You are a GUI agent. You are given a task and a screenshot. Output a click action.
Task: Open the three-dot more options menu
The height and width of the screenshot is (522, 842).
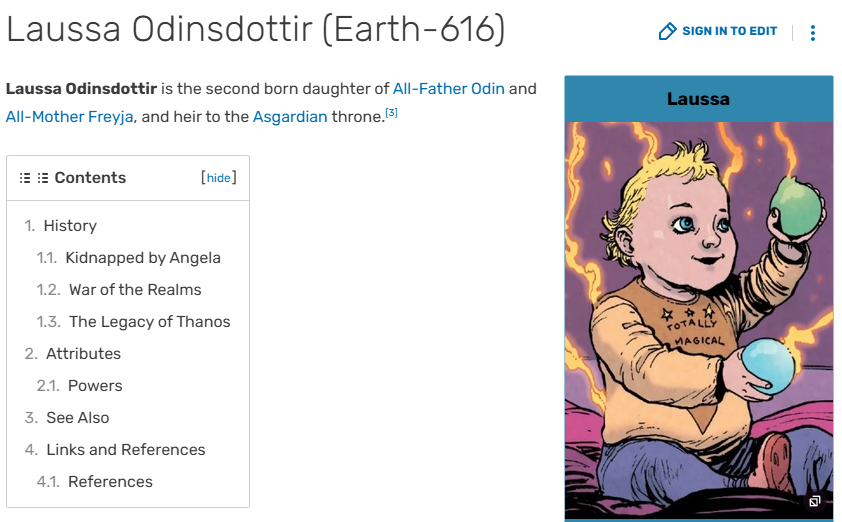pos(812,33)
